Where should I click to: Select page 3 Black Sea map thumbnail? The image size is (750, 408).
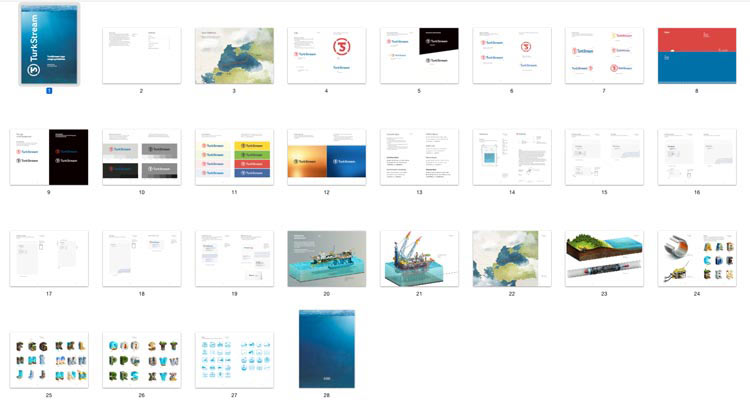pyautogui.click(x=234, y=55)
